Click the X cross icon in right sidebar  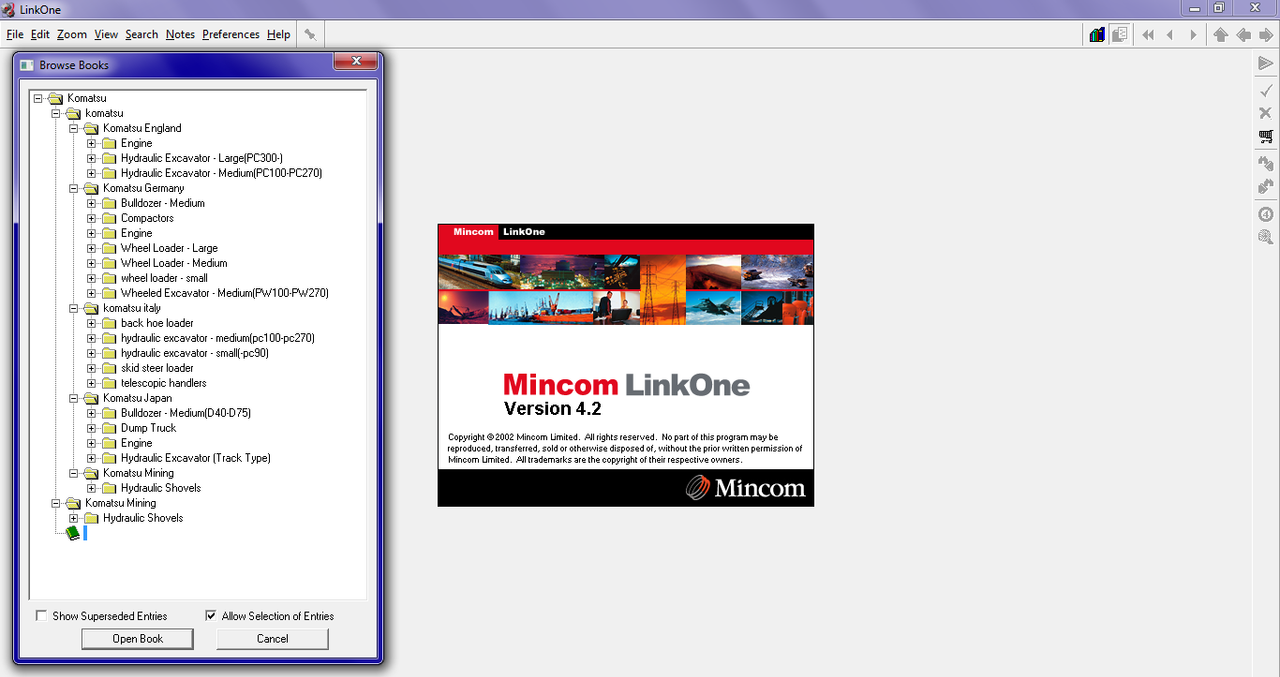click(x=1266, y=113)
